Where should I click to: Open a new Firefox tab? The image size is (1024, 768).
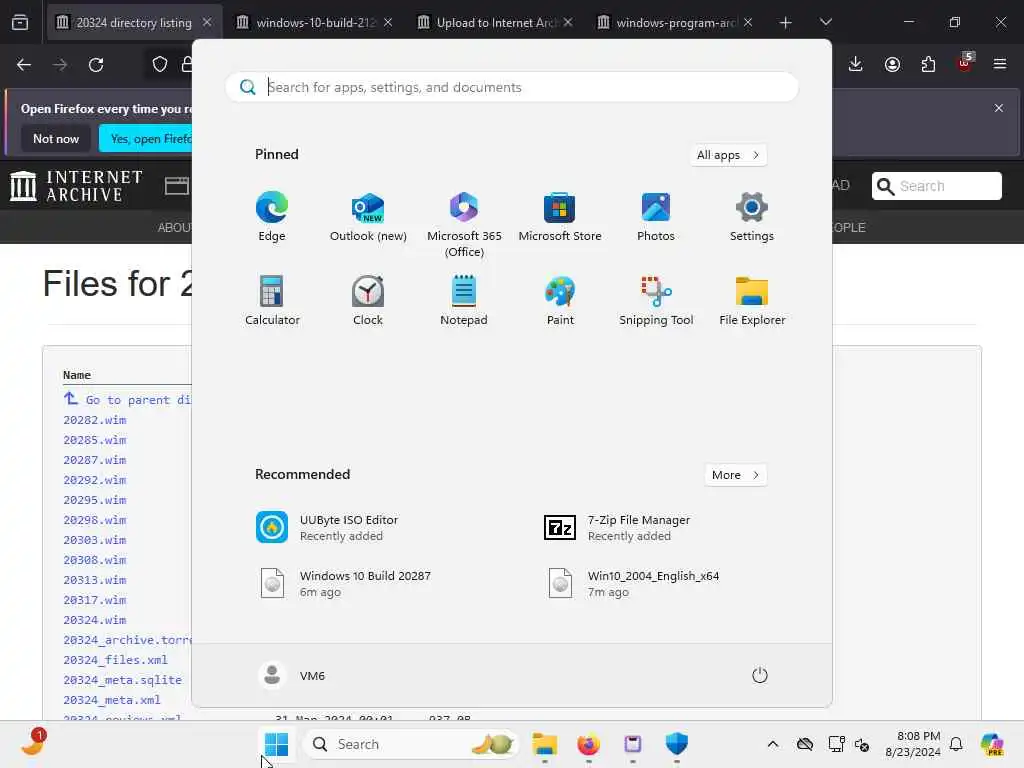tap(786, 22)
